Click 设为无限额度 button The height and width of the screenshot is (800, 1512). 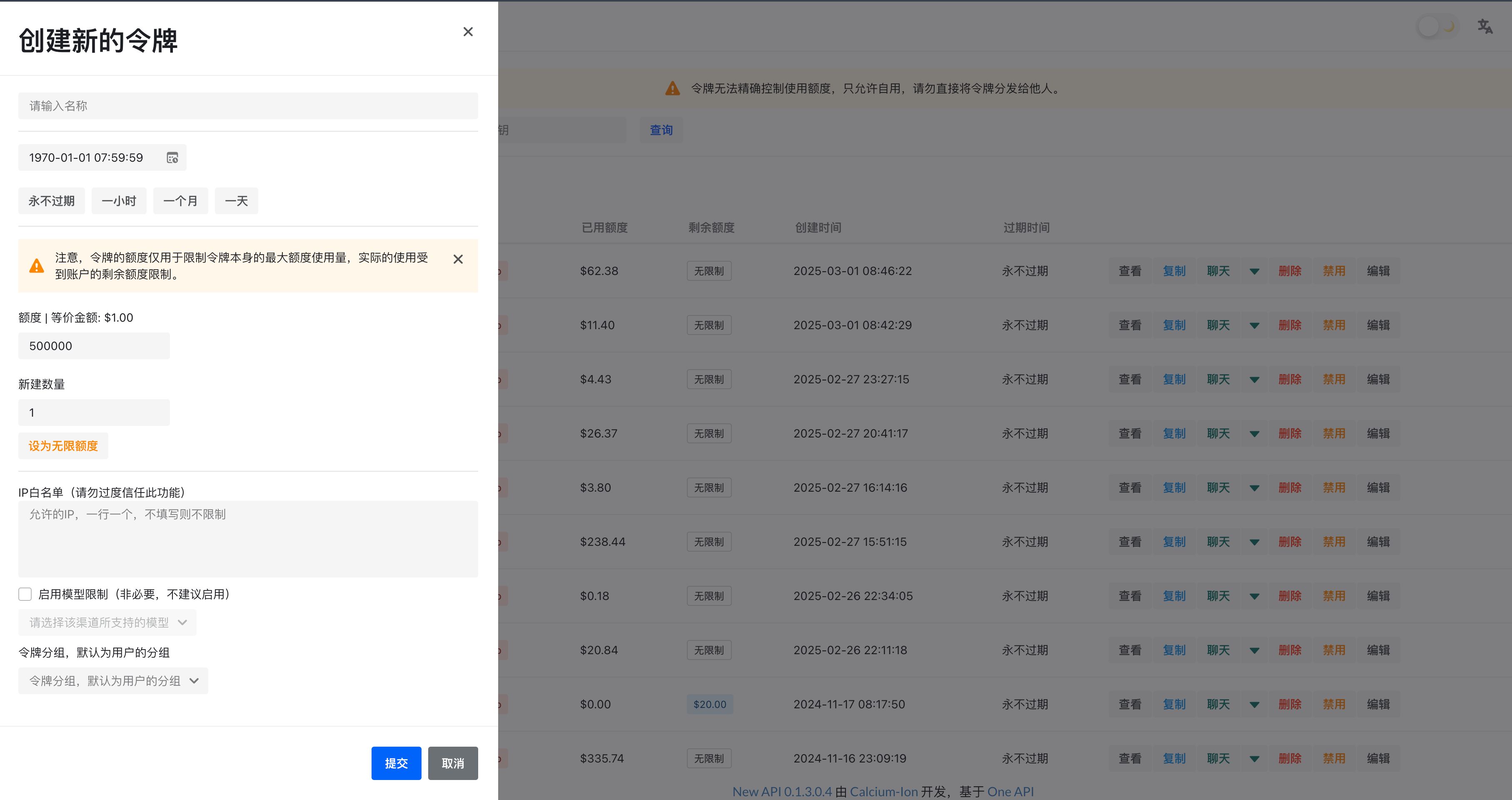point(63,446)
